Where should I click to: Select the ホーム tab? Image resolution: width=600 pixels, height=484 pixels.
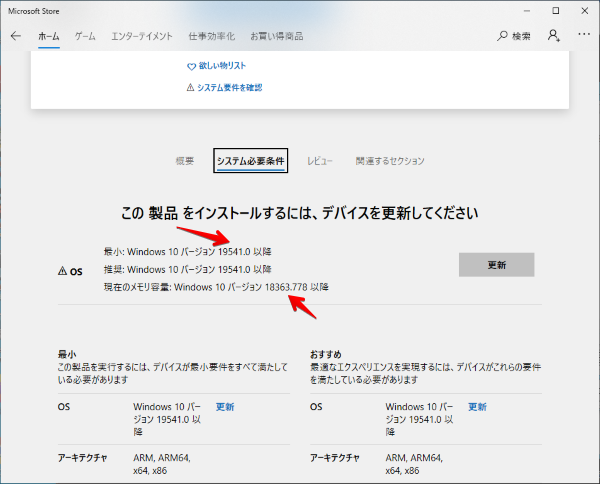49,36
